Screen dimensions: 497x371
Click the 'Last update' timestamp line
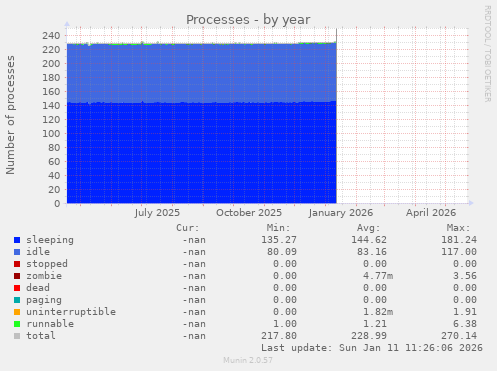point(372,348)
